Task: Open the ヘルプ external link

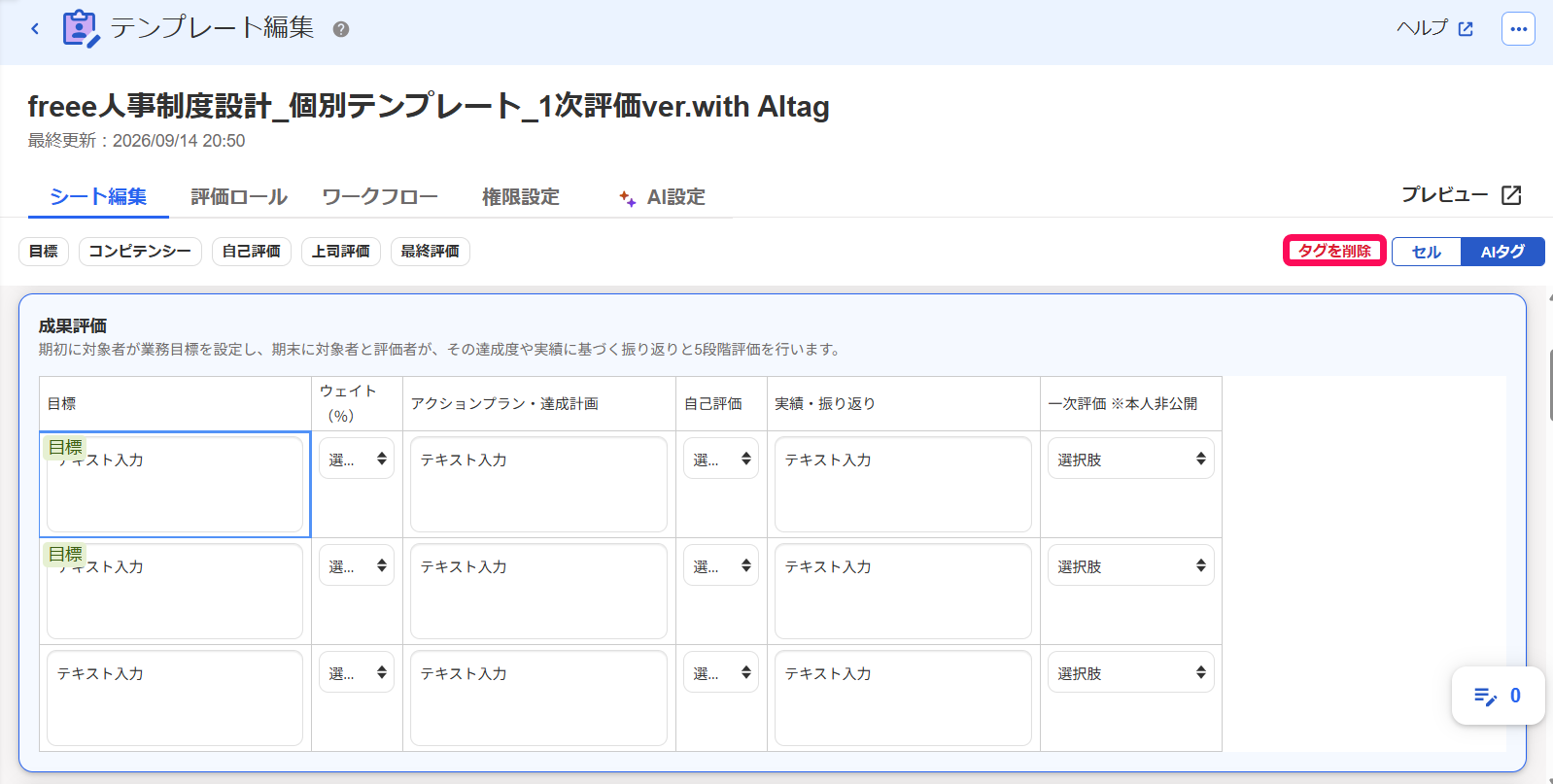Action: [1434, 28]
